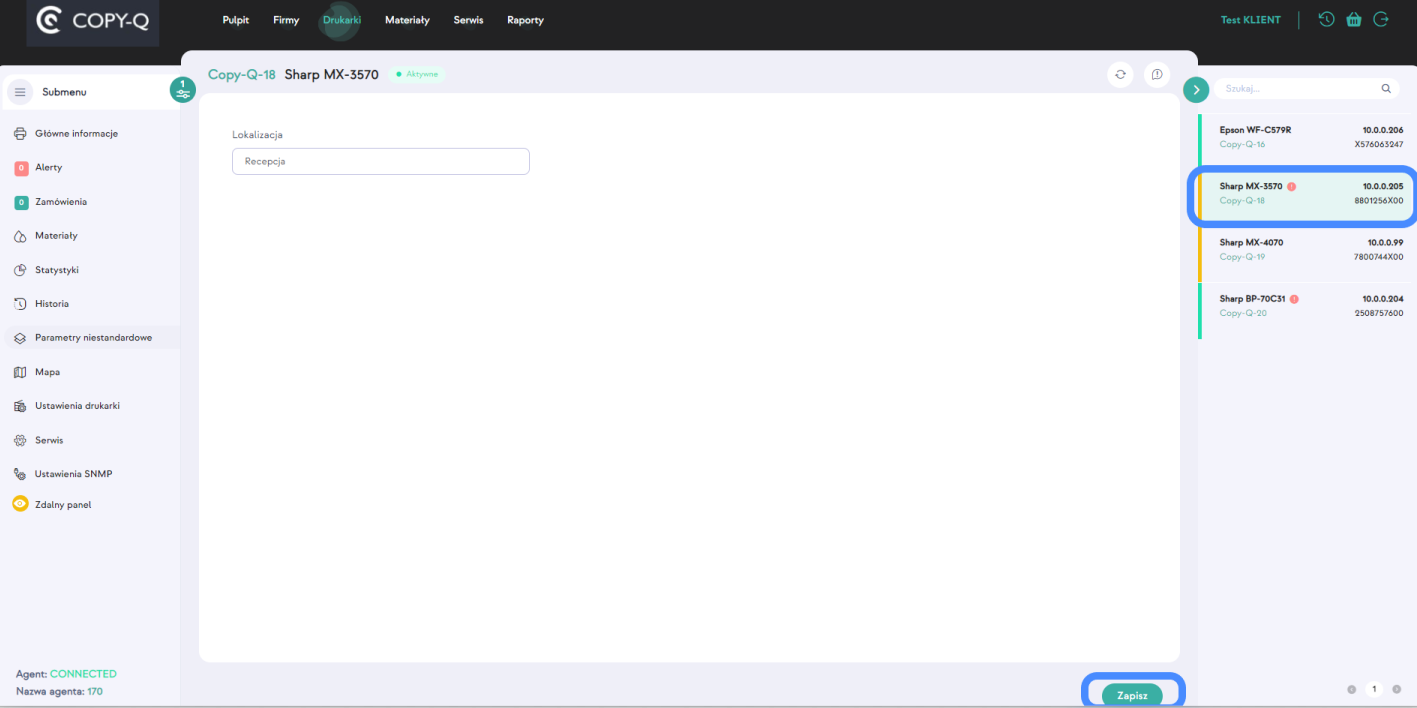1417x708 pixels.
Task: Log out using the exit icon
Action: tap(1381, 19)
